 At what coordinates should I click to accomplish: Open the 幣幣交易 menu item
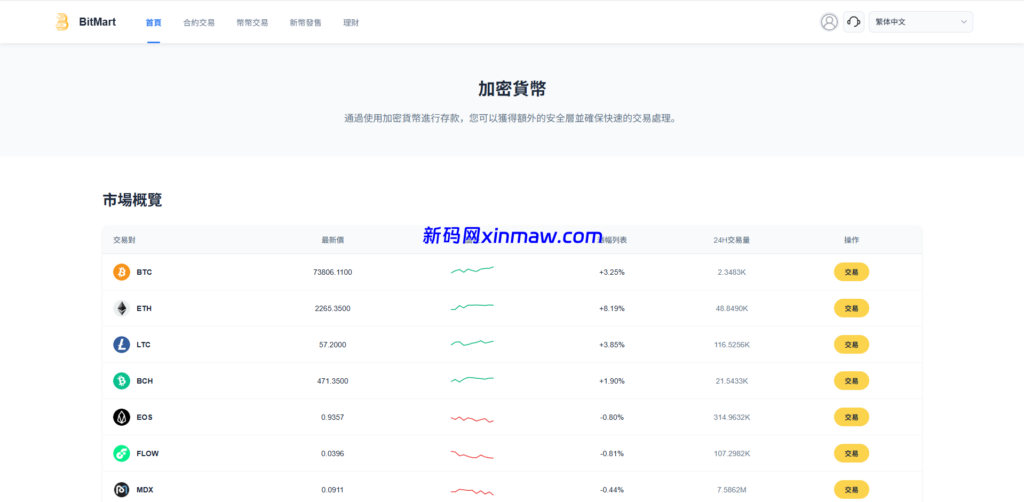(x=252, y=22)
